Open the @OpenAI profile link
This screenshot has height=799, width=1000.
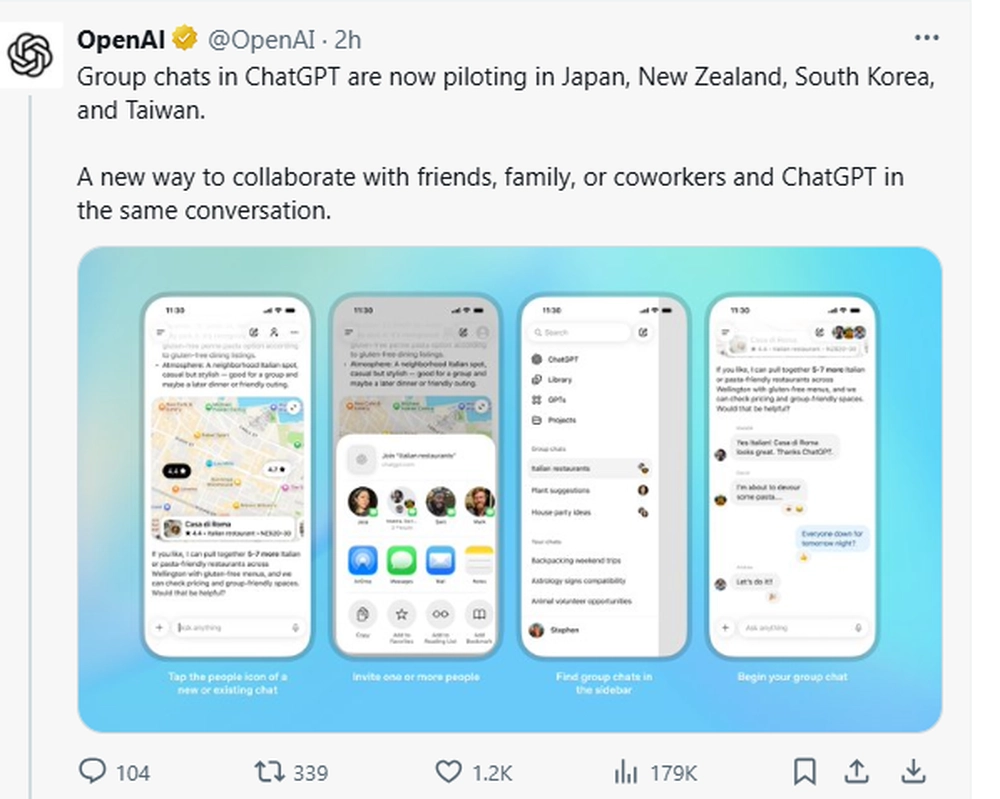pos(260,40)
